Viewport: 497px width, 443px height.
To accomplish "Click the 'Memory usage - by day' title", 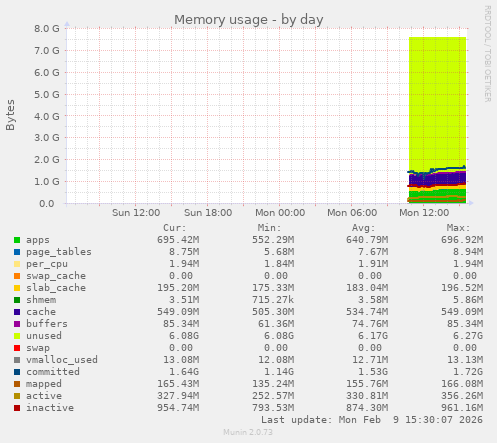I will 249,20.
